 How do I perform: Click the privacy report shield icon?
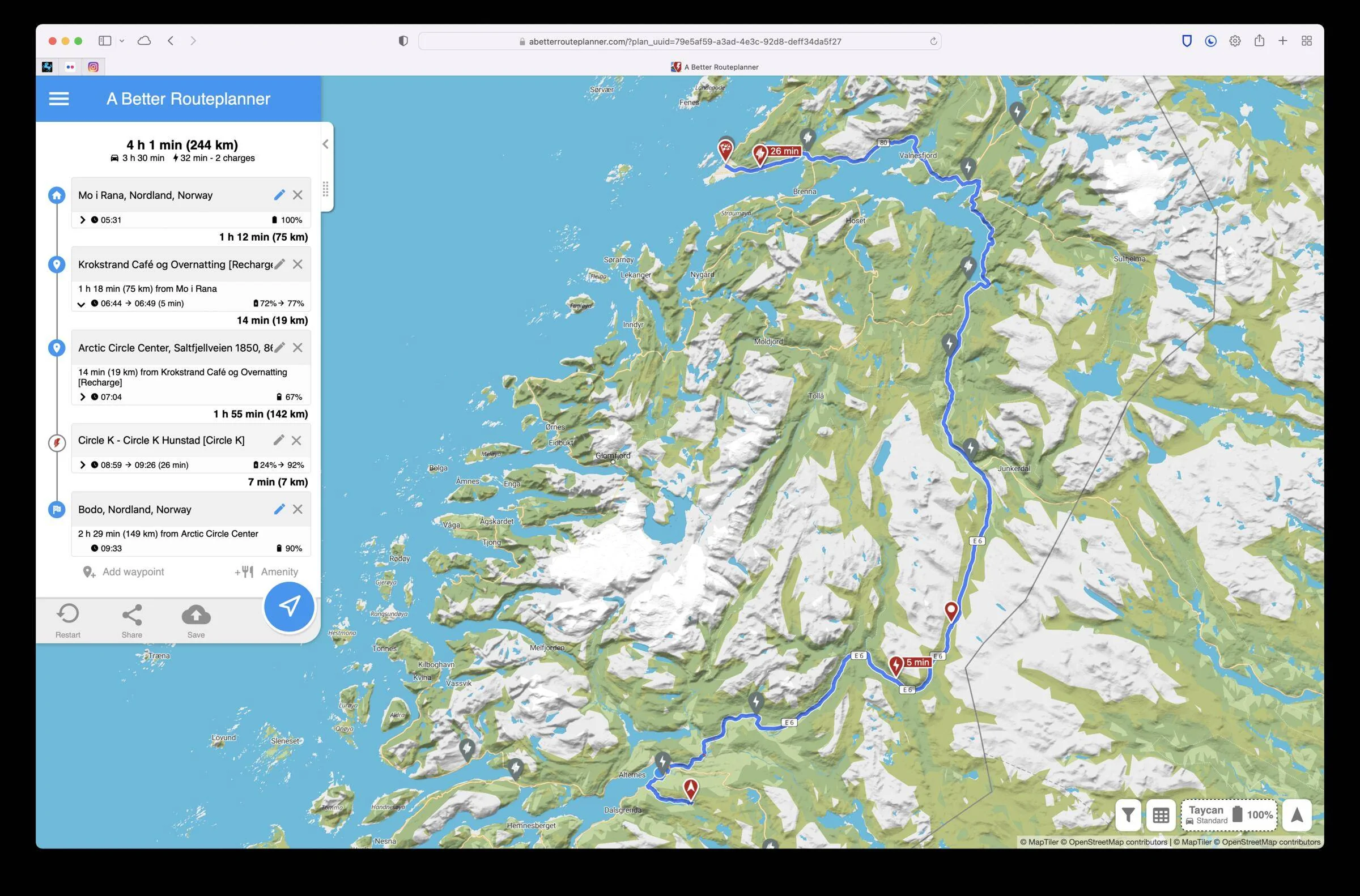coord(403,41)
